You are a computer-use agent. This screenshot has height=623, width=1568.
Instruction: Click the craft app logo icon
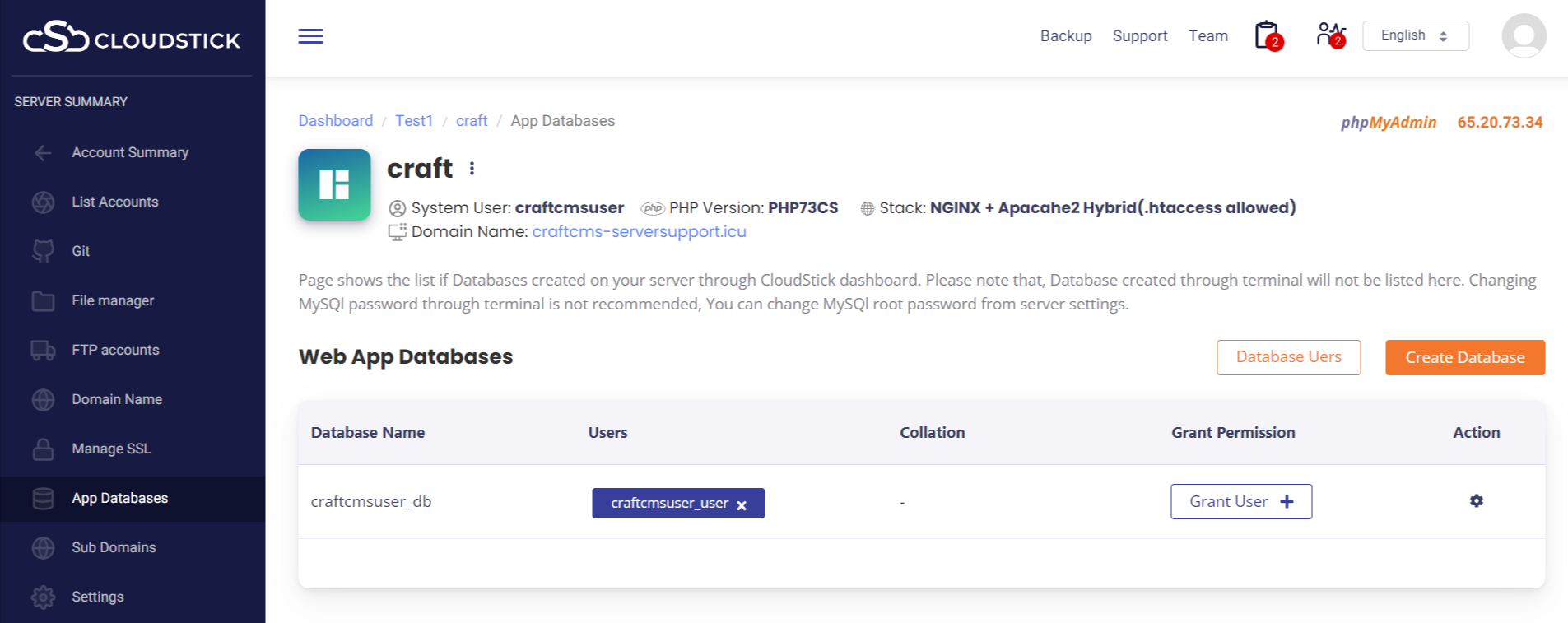tap(334, 184)
